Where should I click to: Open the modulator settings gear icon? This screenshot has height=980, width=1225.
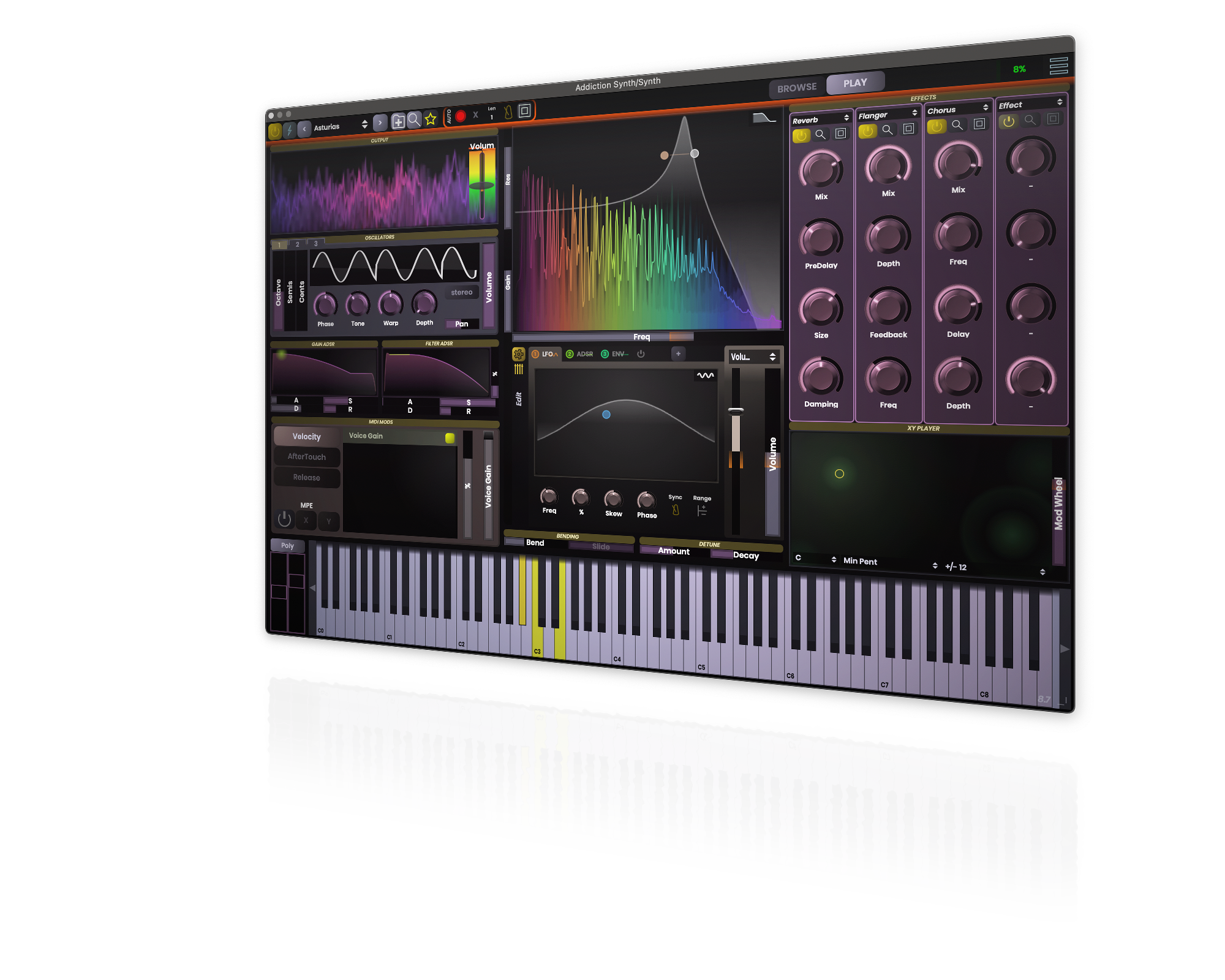click(518, 354)
